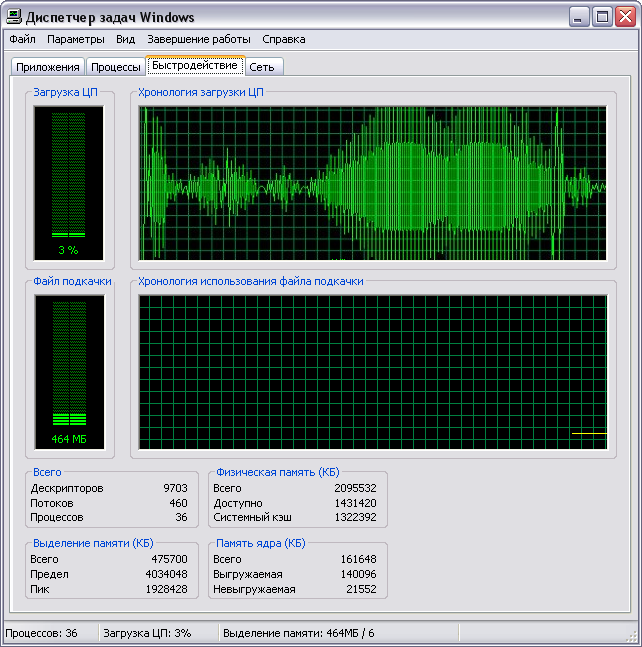Click the Пик value 1928428

166,589
